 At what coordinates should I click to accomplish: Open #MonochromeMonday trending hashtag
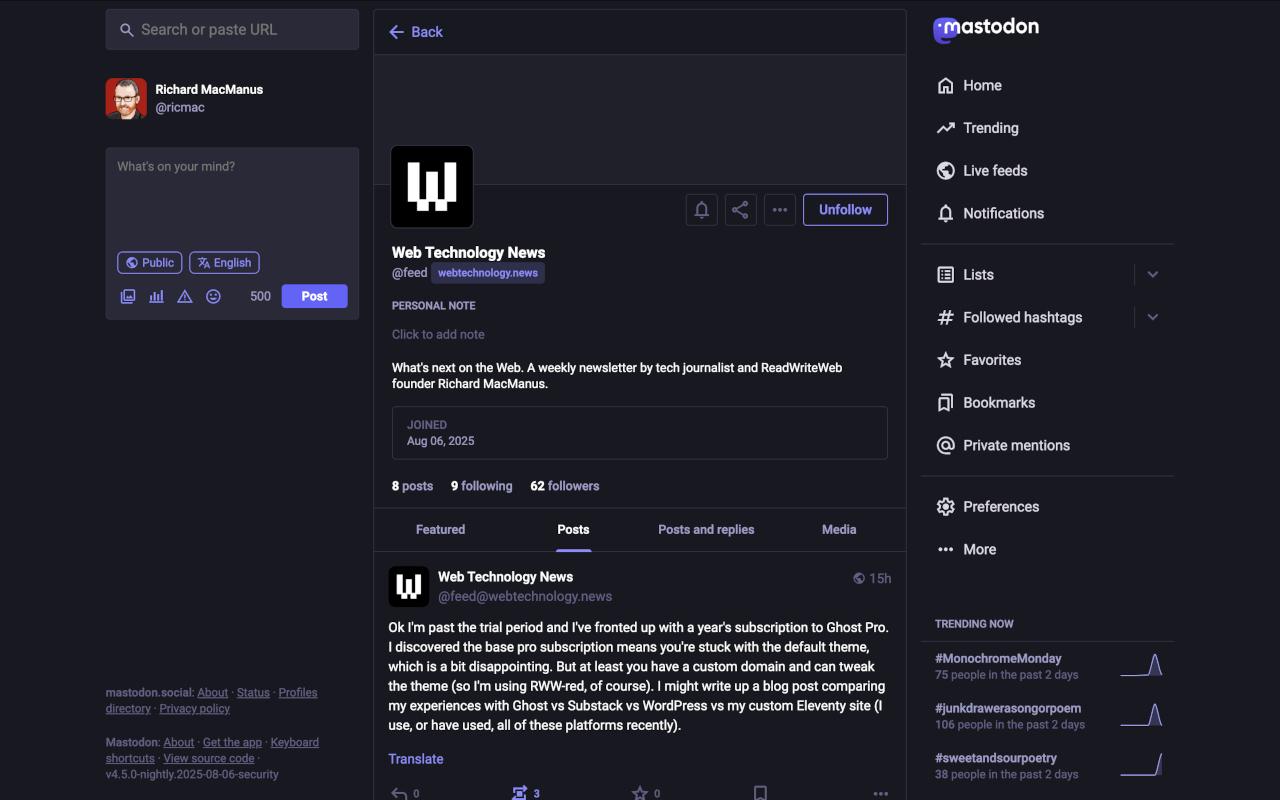point(998,659)
